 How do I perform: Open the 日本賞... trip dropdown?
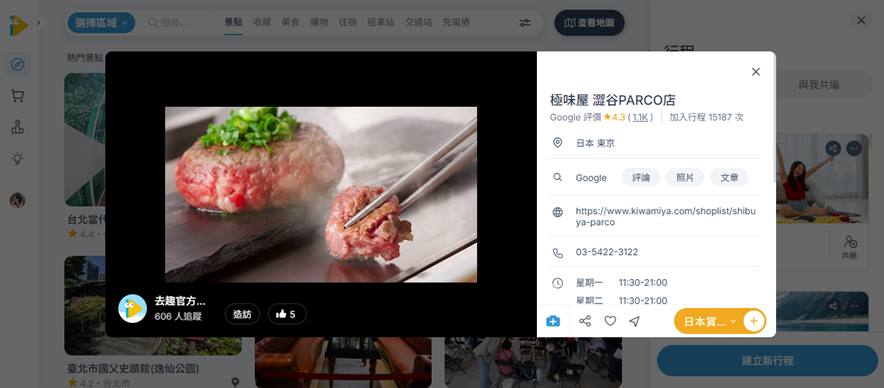point(710,321)
